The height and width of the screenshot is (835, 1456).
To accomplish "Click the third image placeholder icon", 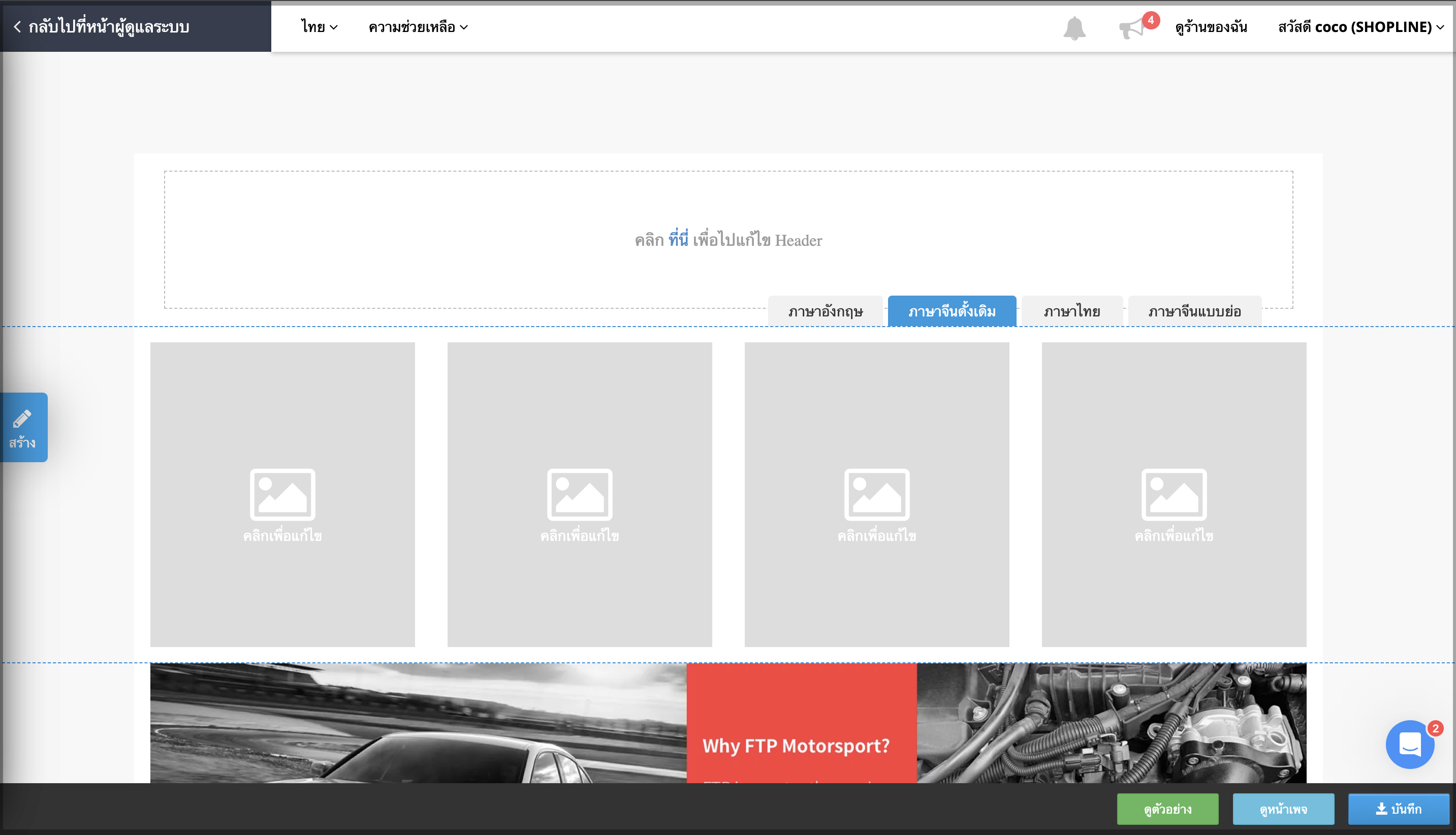I will (877, 494).
